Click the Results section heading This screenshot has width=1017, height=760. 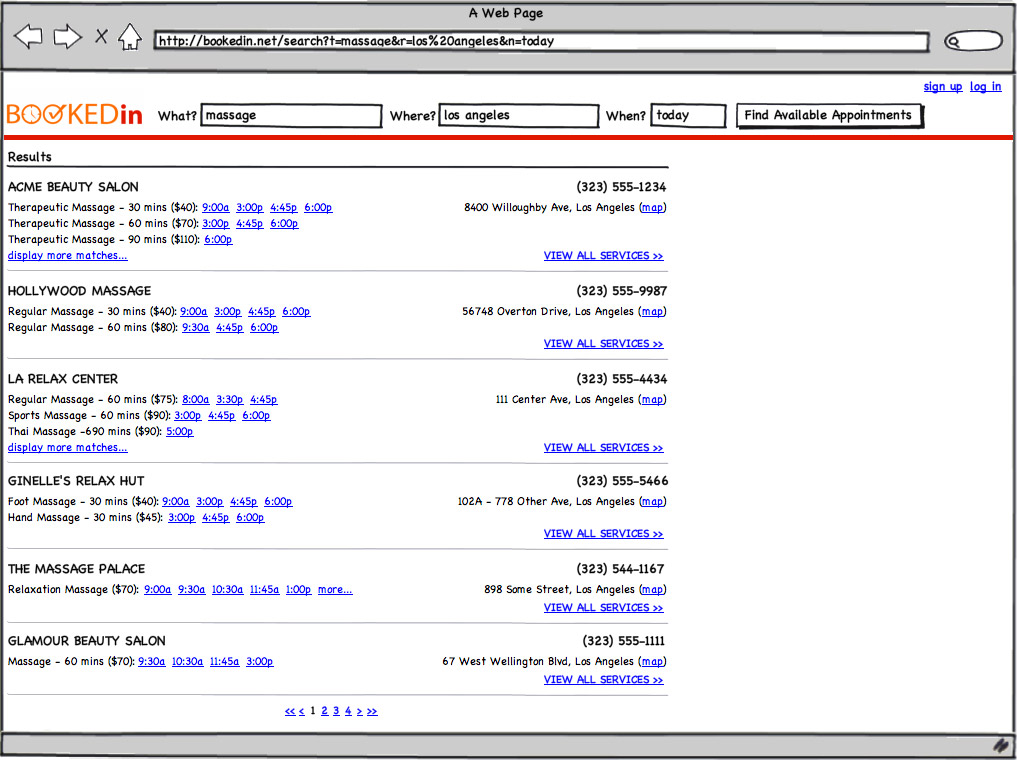pos(30,157)
